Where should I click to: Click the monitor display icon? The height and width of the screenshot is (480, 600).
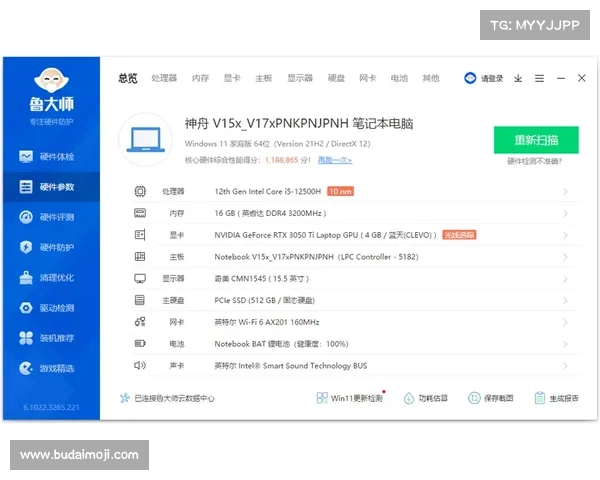140,278
